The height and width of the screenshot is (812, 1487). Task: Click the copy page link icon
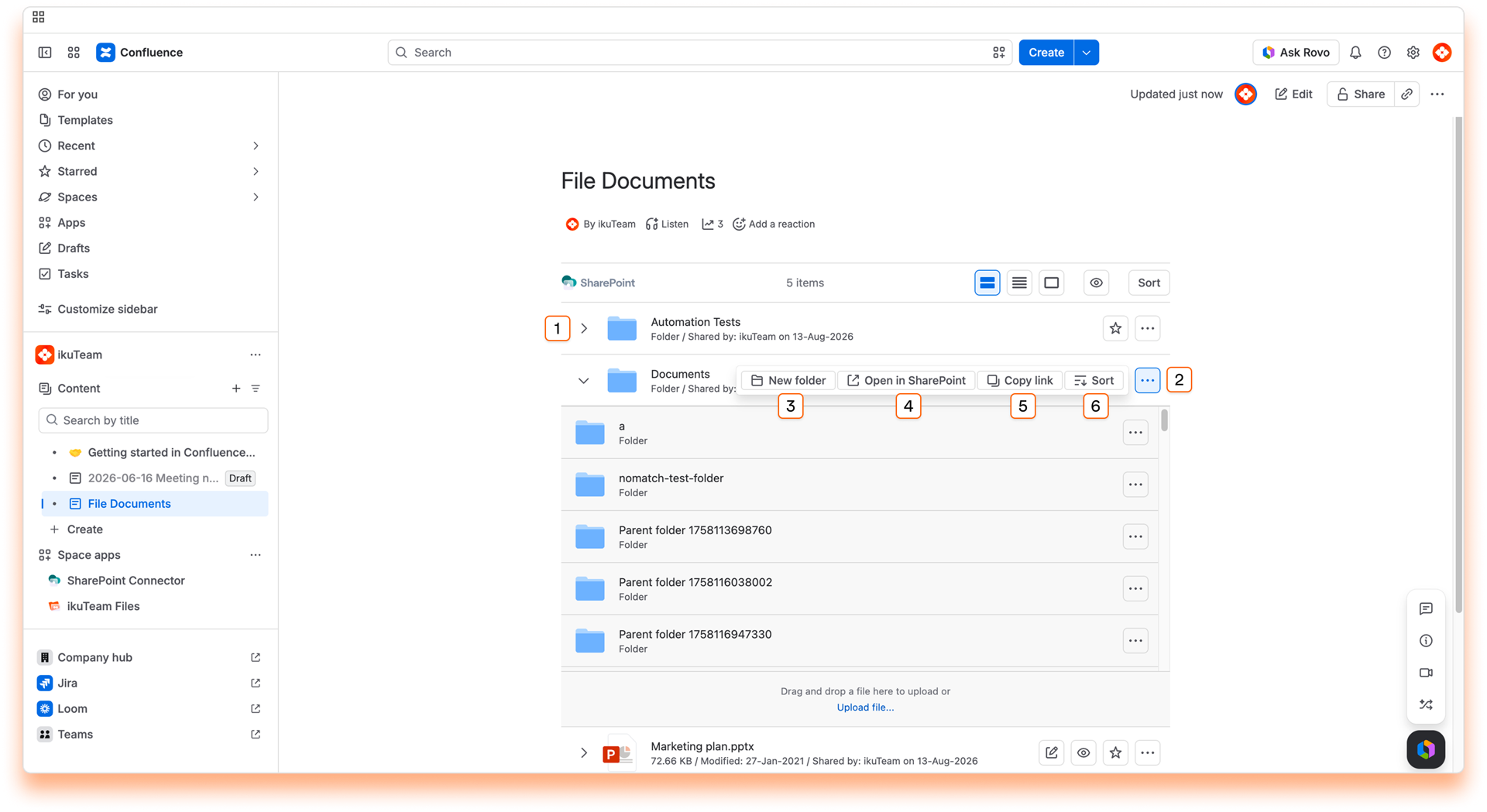tap(1407, 94)
